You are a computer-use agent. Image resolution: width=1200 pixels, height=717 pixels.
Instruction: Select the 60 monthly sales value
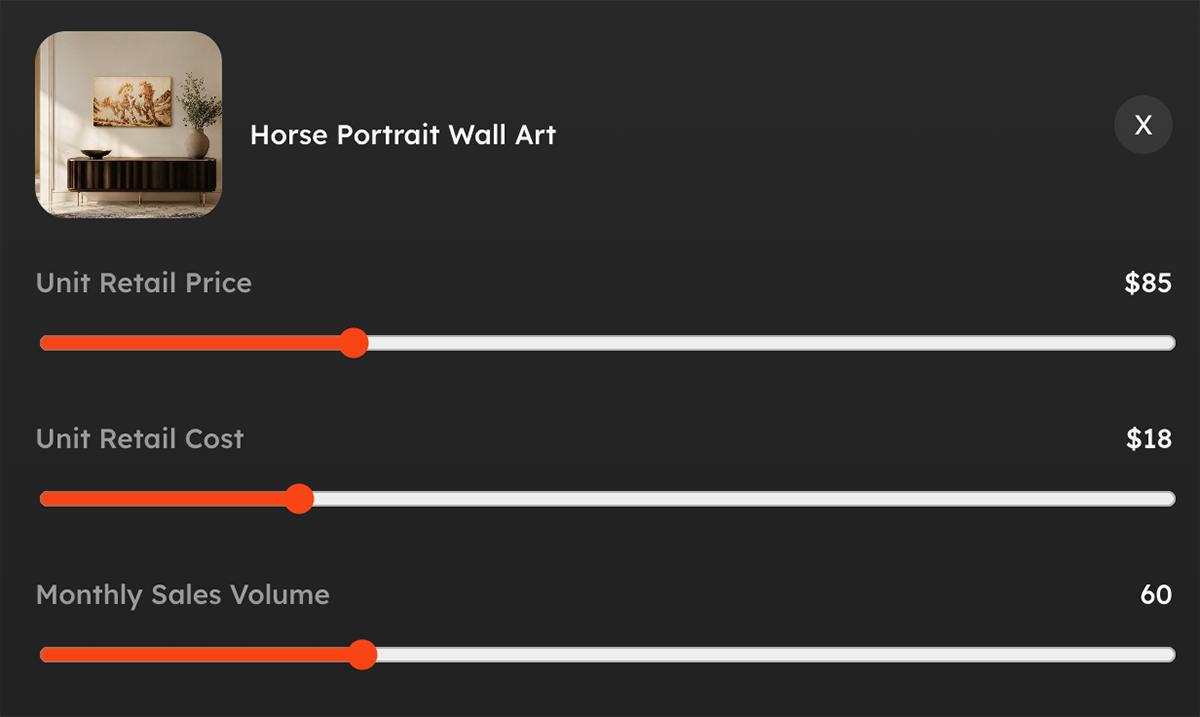1156,595
